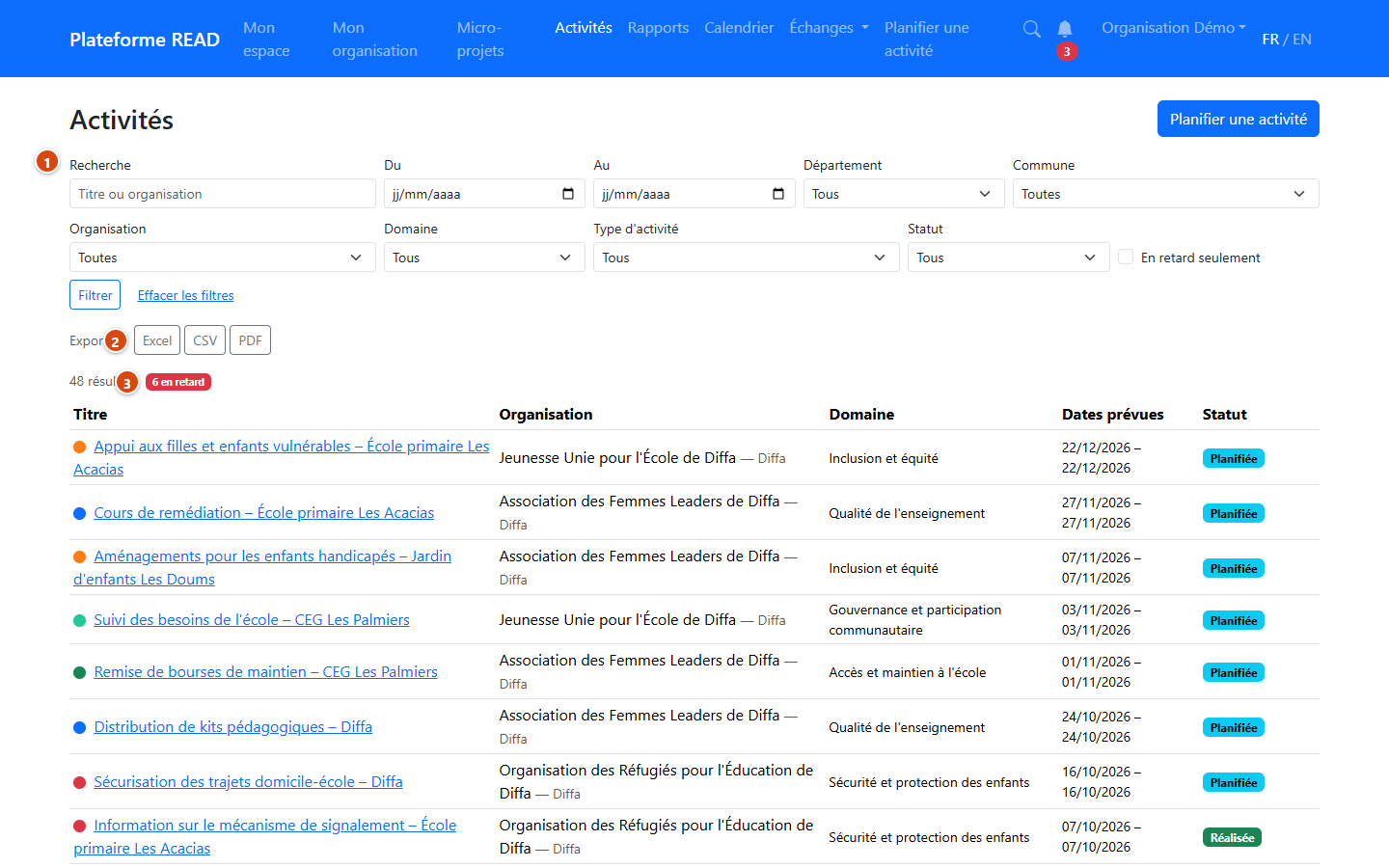This screenshot has height=868, width=1389.
Task: Click the green Réalisée status badge
Action: pos(1232,837)
